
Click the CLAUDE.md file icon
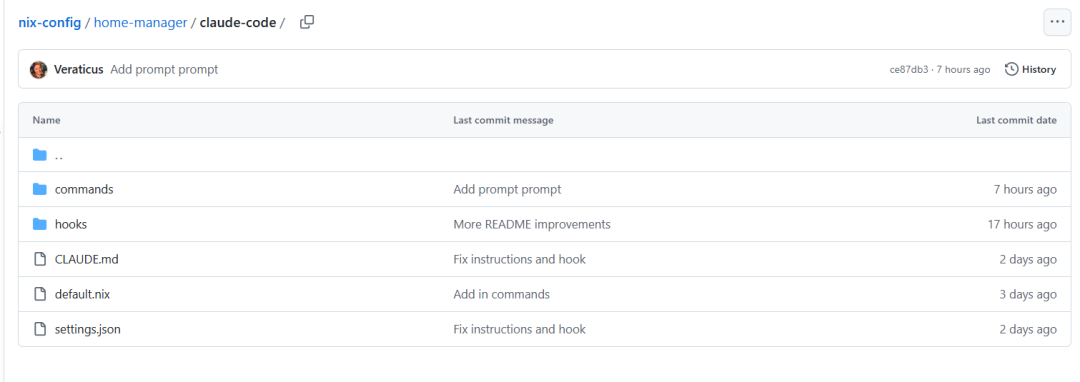pyautogui.click(x=40, y=259)
